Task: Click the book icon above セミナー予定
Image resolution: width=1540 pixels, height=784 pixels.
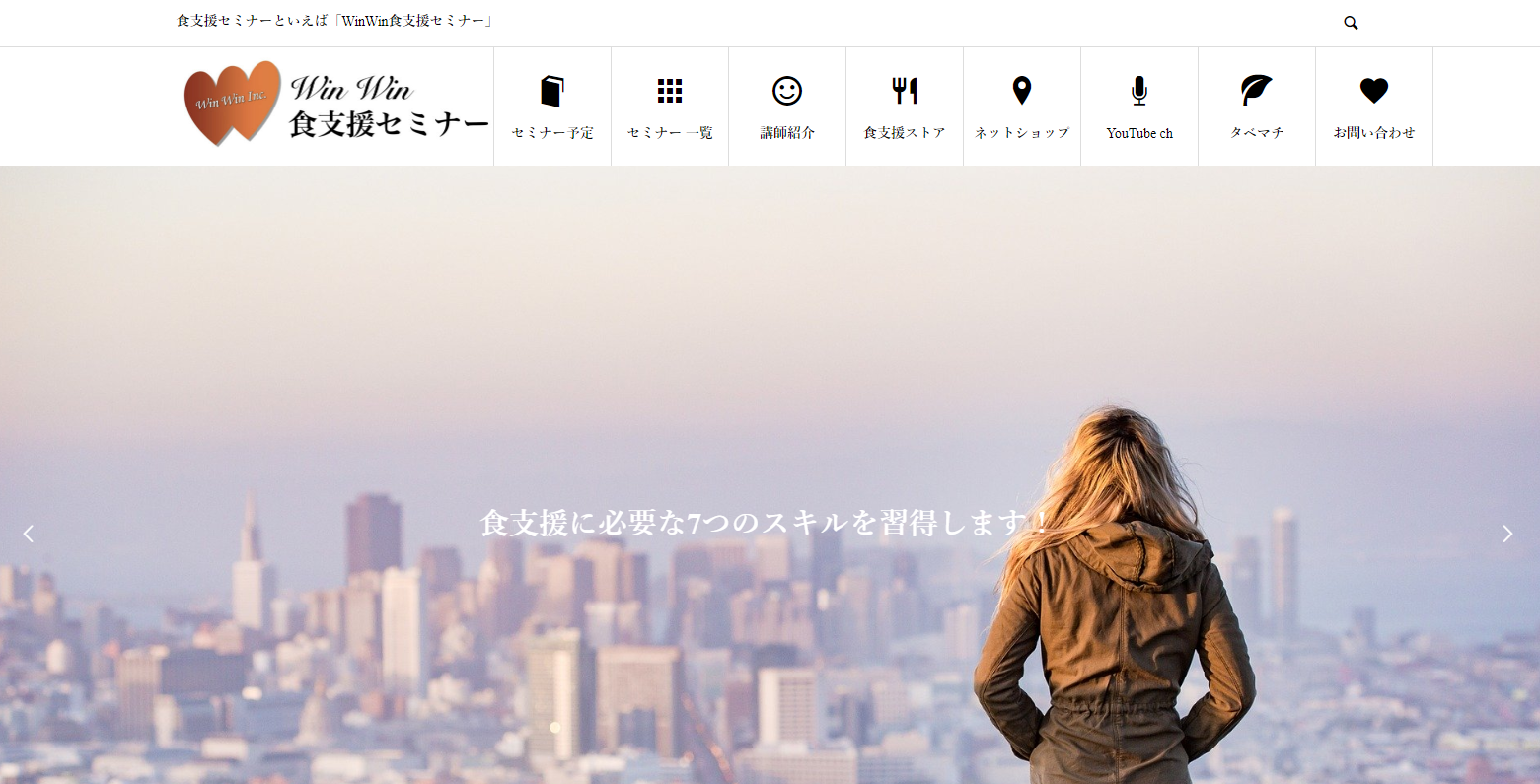Action: [552, 91]
